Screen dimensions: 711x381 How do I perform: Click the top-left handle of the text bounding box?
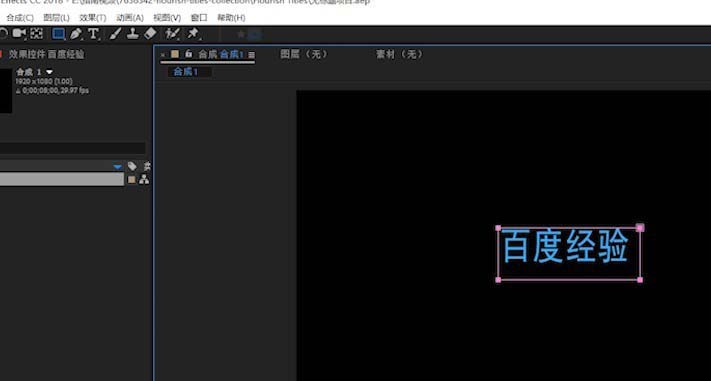point(498,228)
